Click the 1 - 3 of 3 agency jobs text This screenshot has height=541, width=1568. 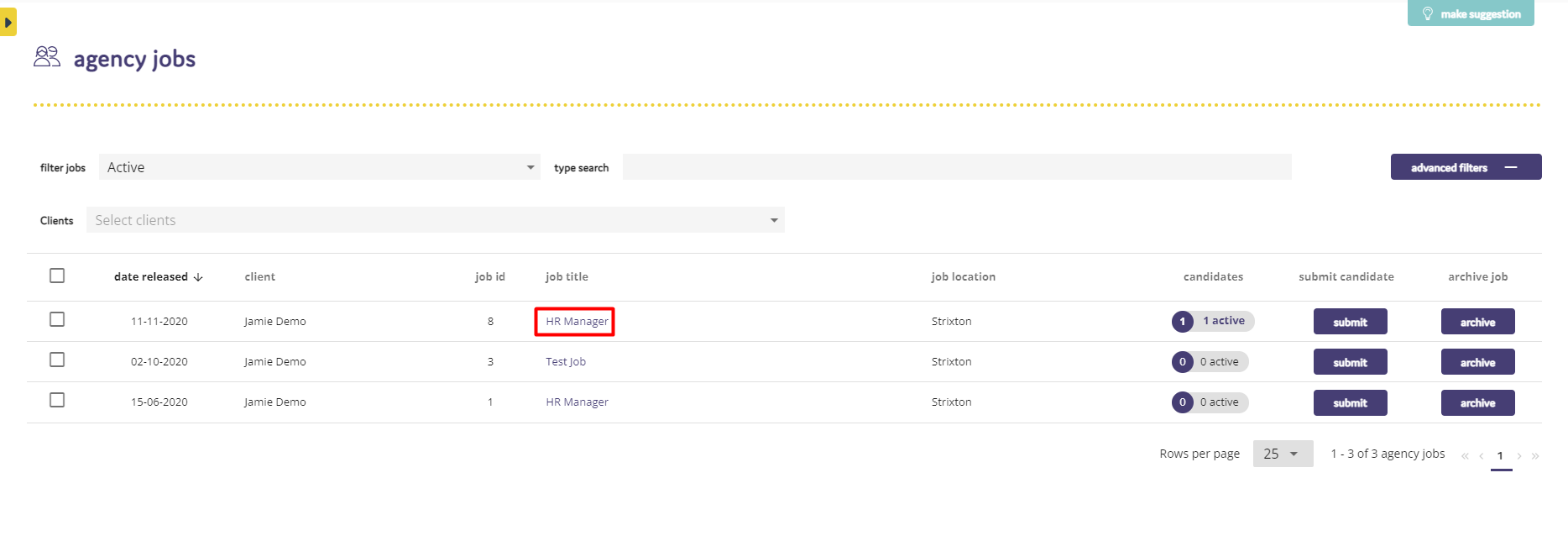[x=1388, y=454]
